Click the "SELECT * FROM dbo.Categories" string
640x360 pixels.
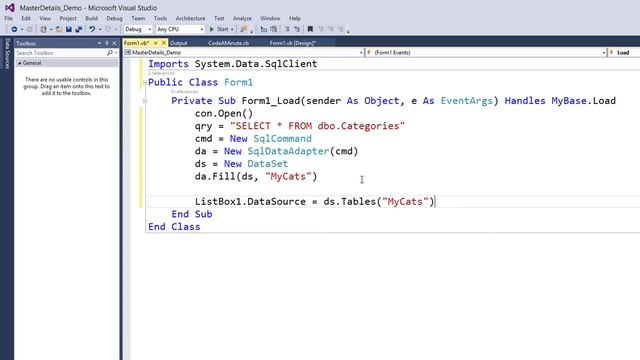coord(317,126)
